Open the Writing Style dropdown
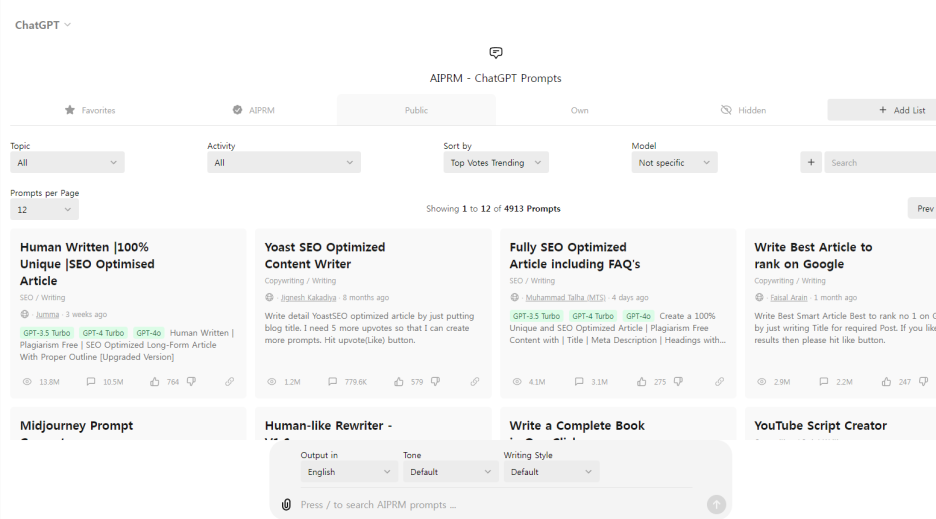 pos(551,472)
